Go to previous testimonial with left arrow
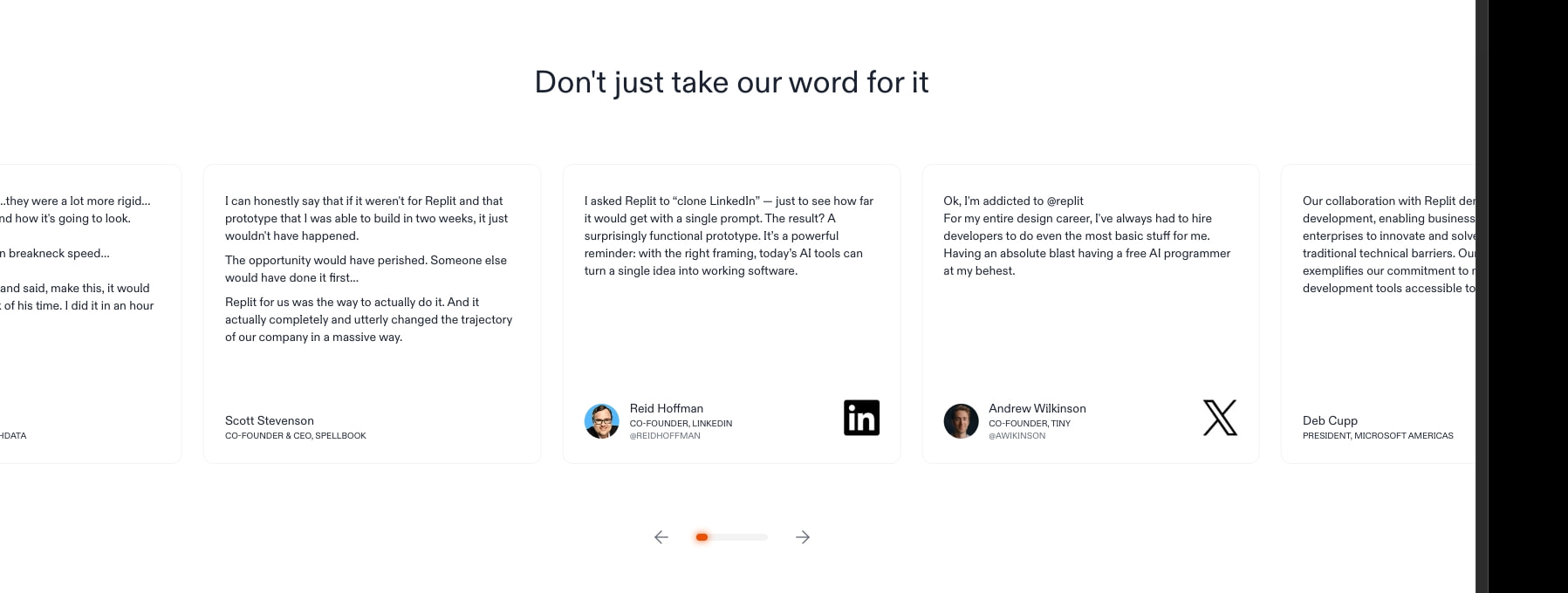This screenshot has height=593, width=1568. click(x=661, y=537)
